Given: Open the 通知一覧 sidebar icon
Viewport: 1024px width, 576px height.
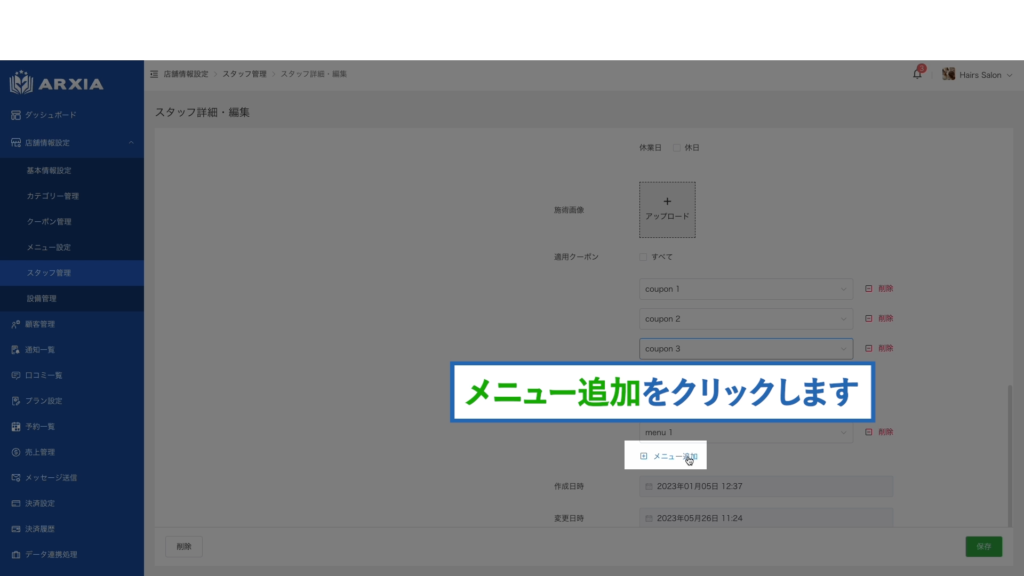Looking at the screenshot, I should (x=16, y=350).
